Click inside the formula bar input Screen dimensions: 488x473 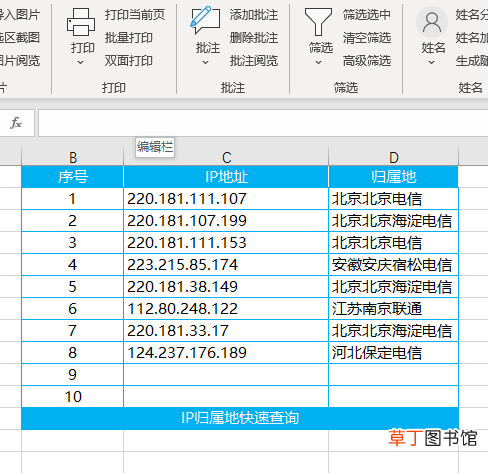click(263, 123)
